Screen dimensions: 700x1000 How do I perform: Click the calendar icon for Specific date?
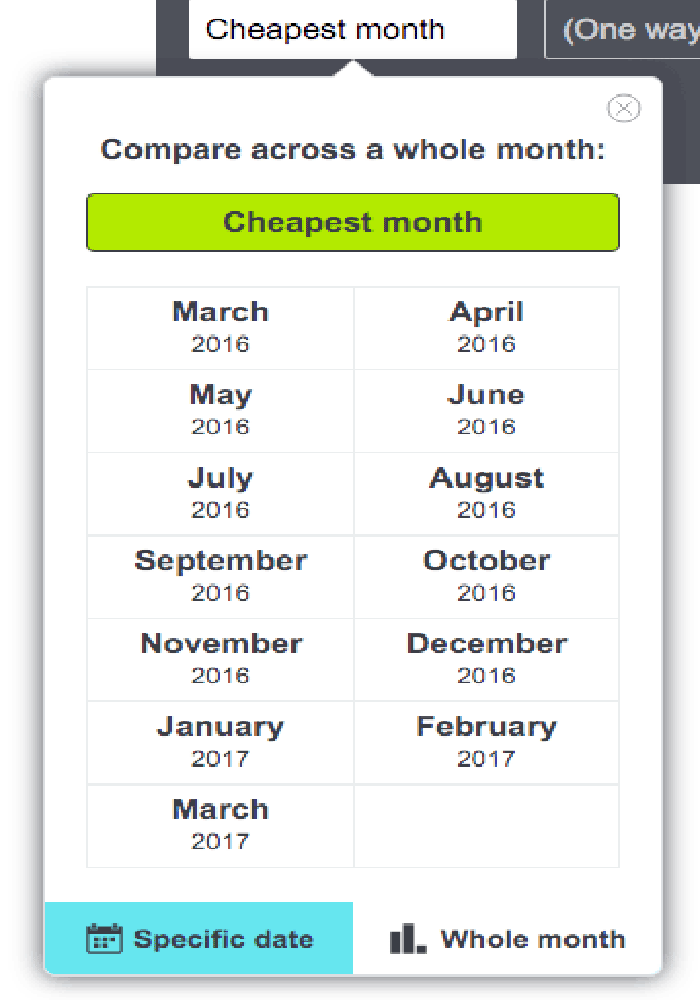pyautogui.click(x=104, y=938)
